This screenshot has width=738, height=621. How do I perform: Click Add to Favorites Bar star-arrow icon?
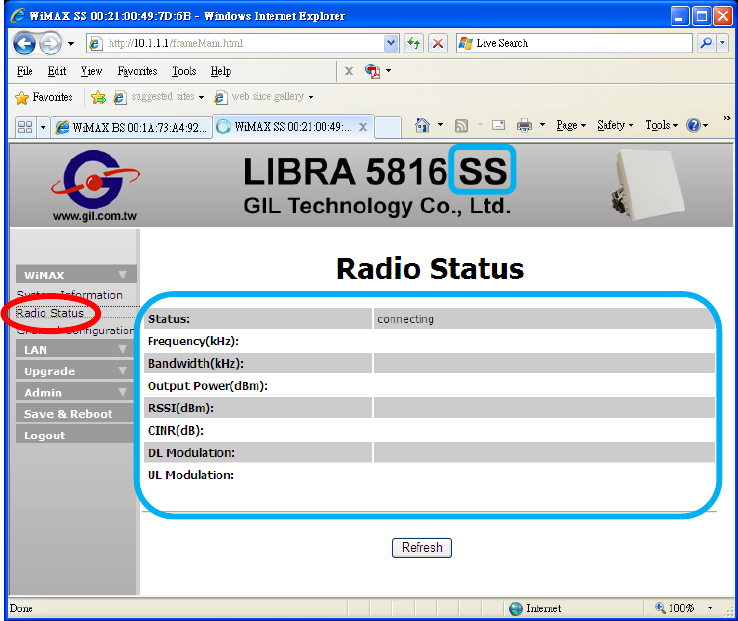[98, 97]
